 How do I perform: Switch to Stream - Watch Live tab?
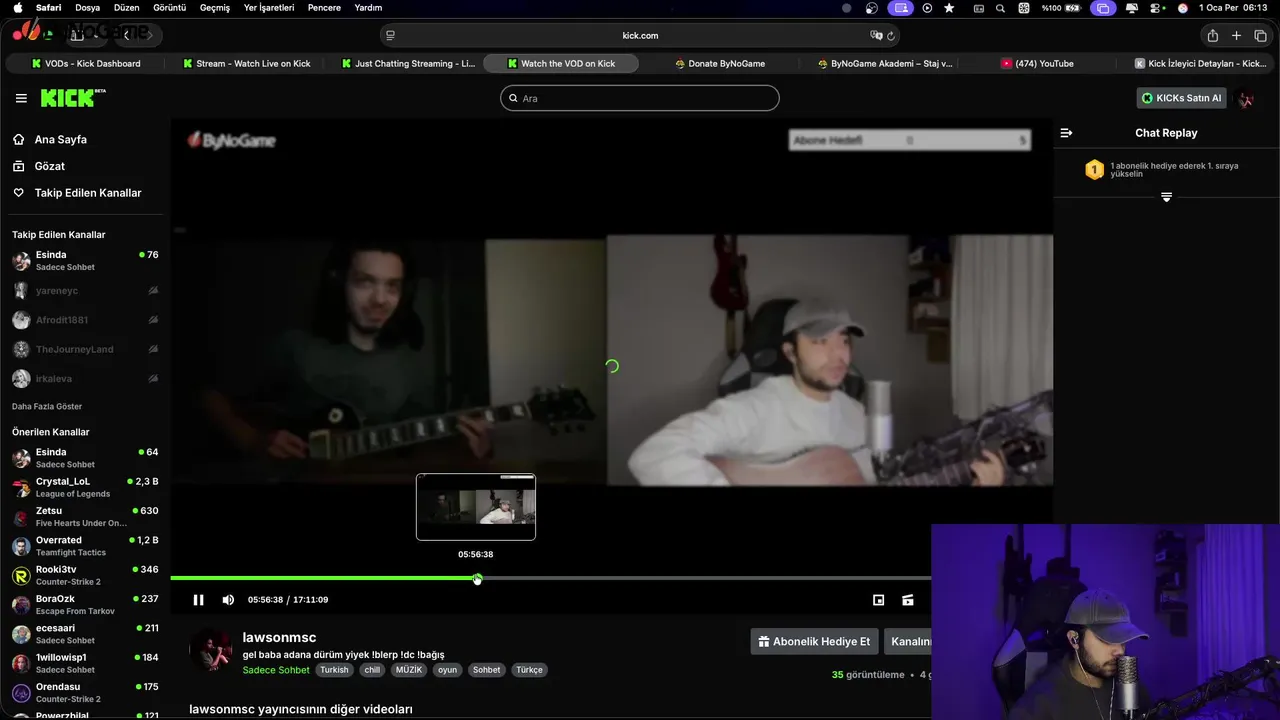246,63
